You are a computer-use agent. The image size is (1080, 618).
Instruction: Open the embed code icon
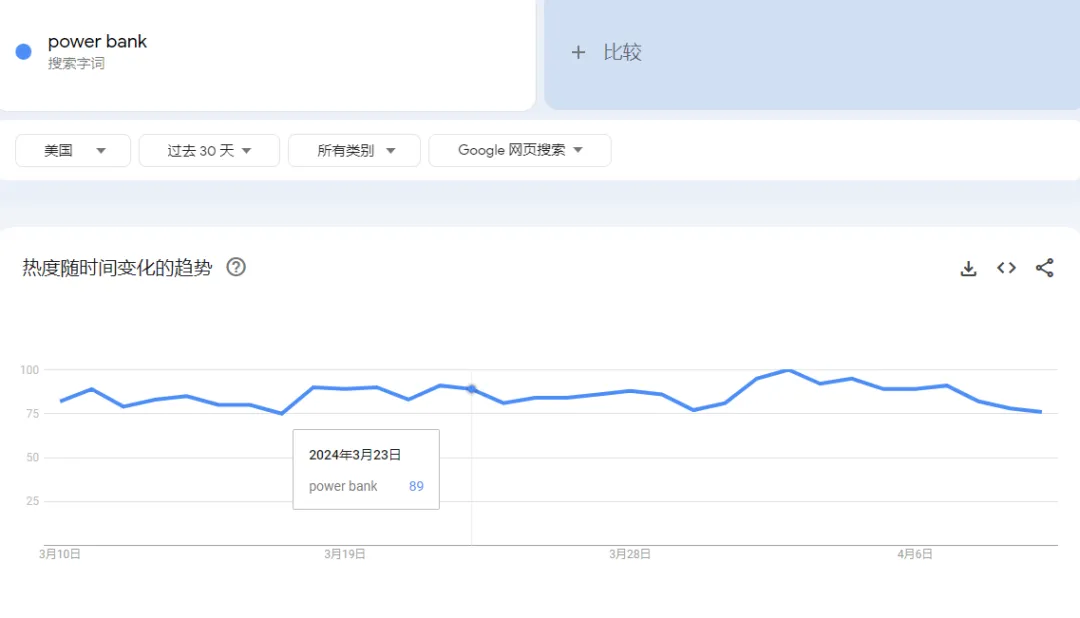coord(1006,268)
